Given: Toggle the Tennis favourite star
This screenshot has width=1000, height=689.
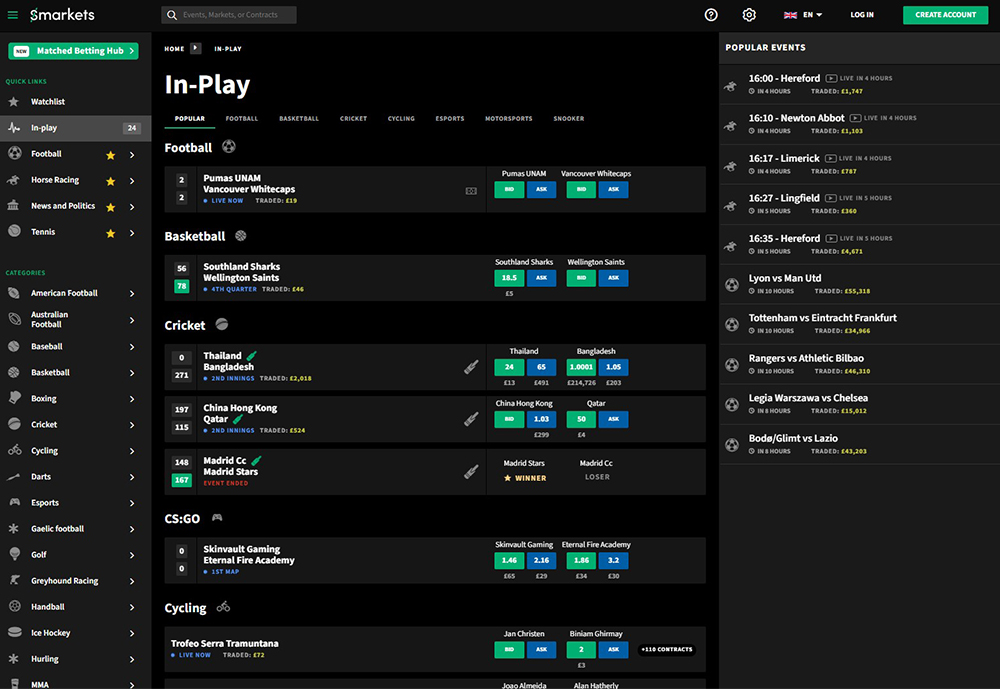Looking at the screenshot, I should tap(110, 233).
